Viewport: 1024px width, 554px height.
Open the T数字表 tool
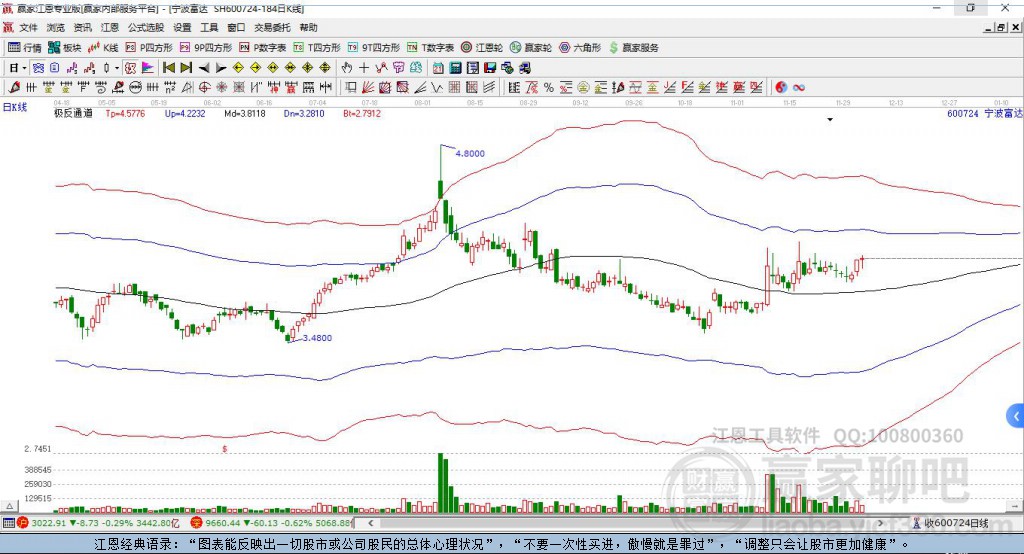point(430,48)
